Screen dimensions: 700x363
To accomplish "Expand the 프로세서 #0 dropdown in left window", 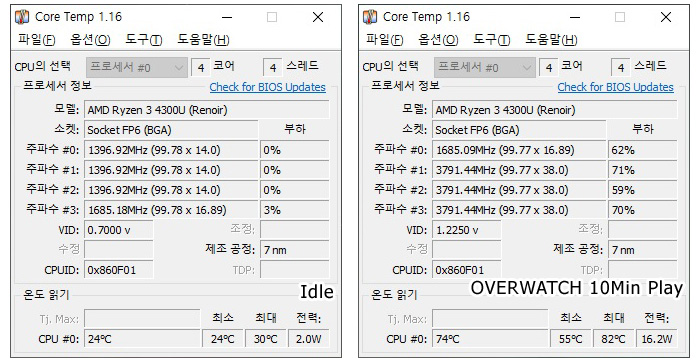I will 137,68.
